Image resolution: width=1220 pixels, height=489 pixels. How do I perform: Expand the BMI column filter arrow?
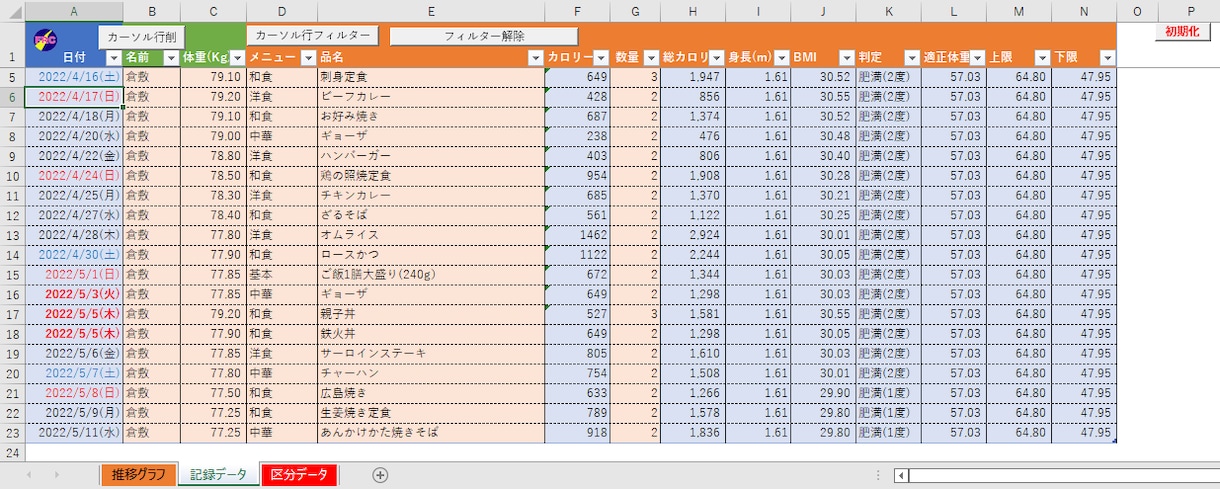point(846,58)
